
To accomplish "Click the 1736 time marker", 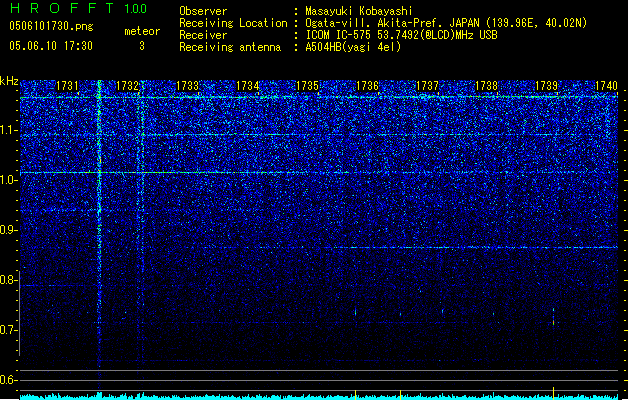I will pyautogui.click(x=367, y=86).
